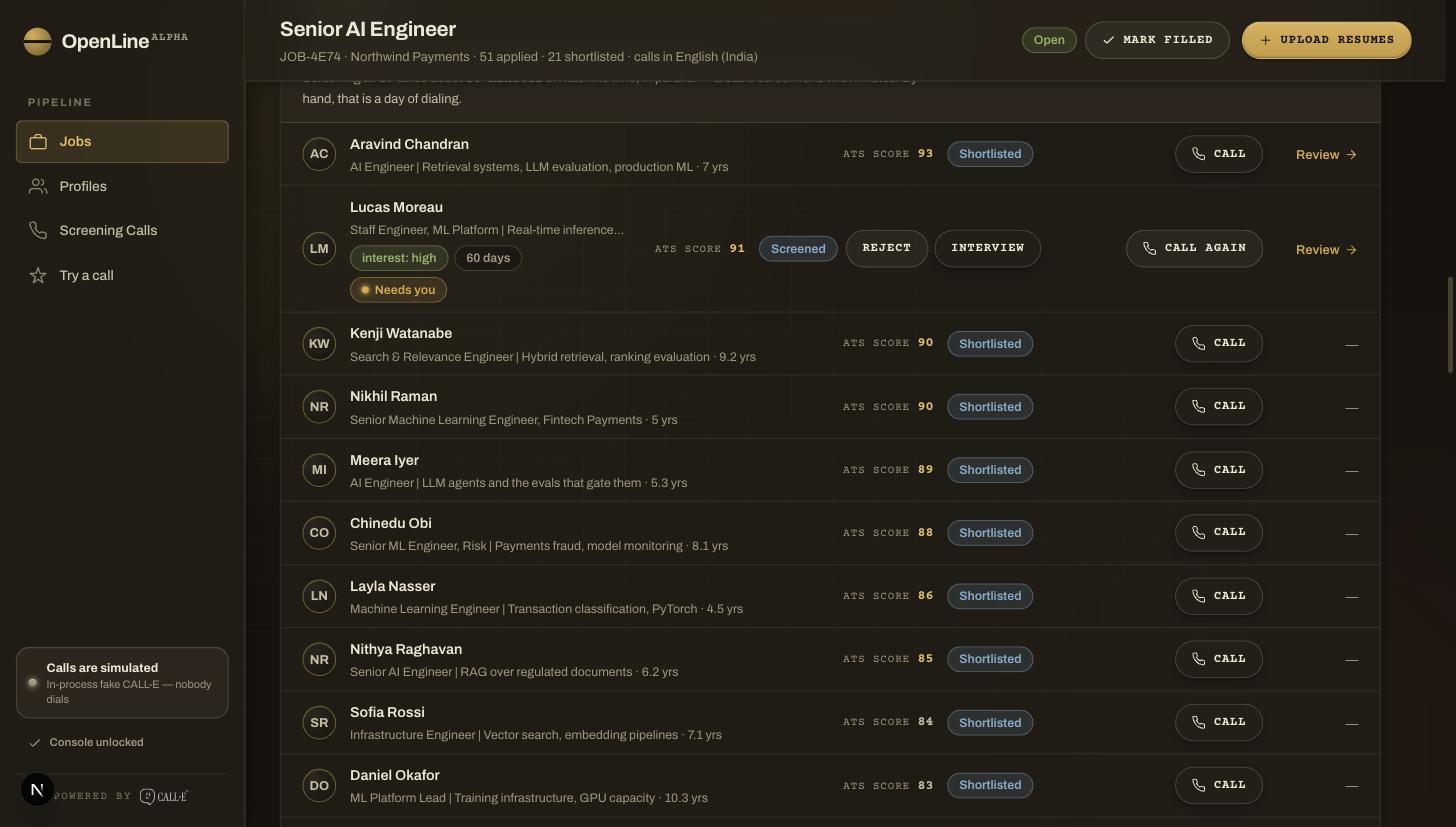Image resolution: width=1456 pixels, height=827 pixels.
Task: Call Nikhil Raman
Action: coord(1219,406)
